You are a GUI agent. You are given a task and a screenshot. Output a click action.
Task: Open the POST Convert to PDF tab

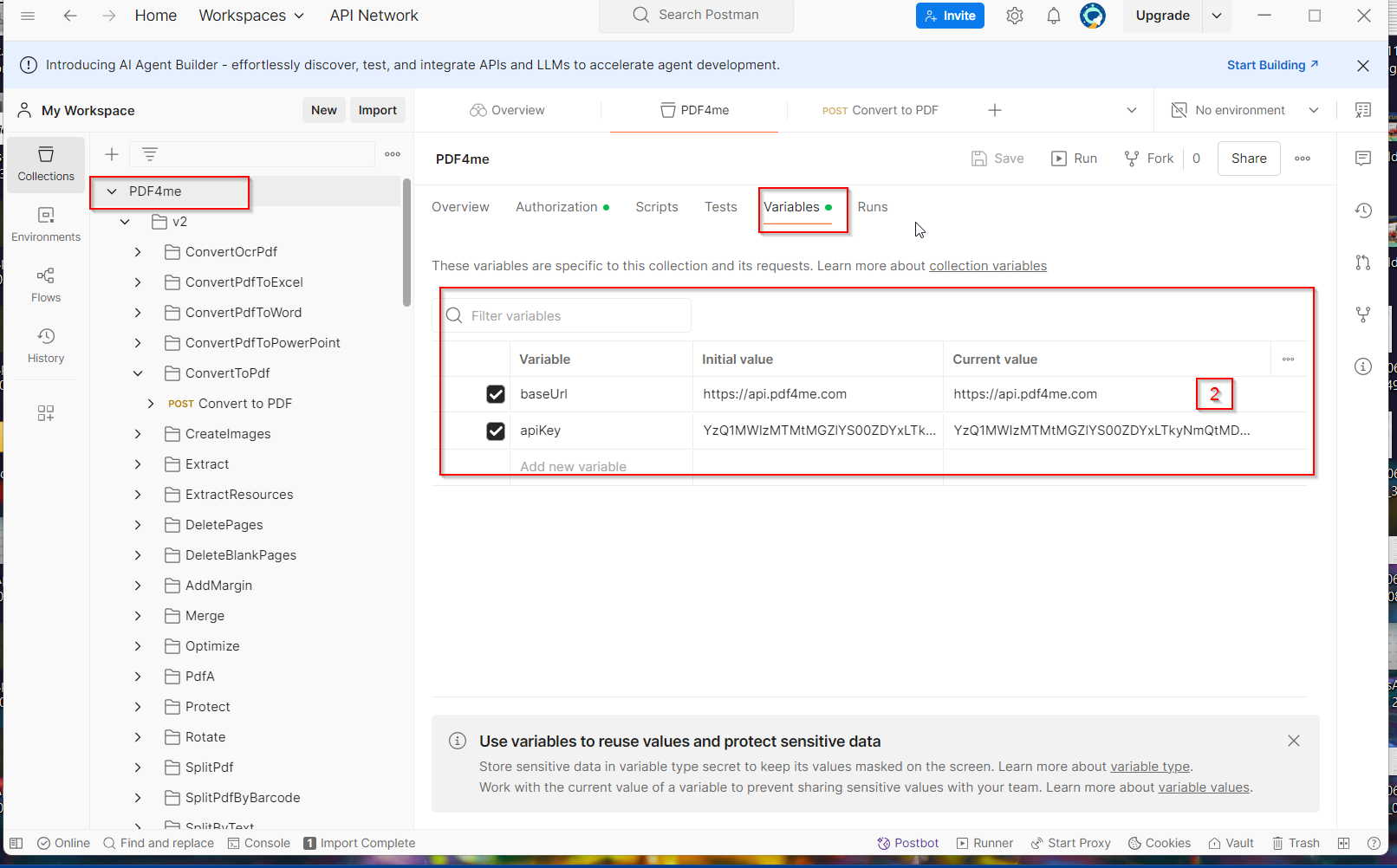click(x=880, y=110)
